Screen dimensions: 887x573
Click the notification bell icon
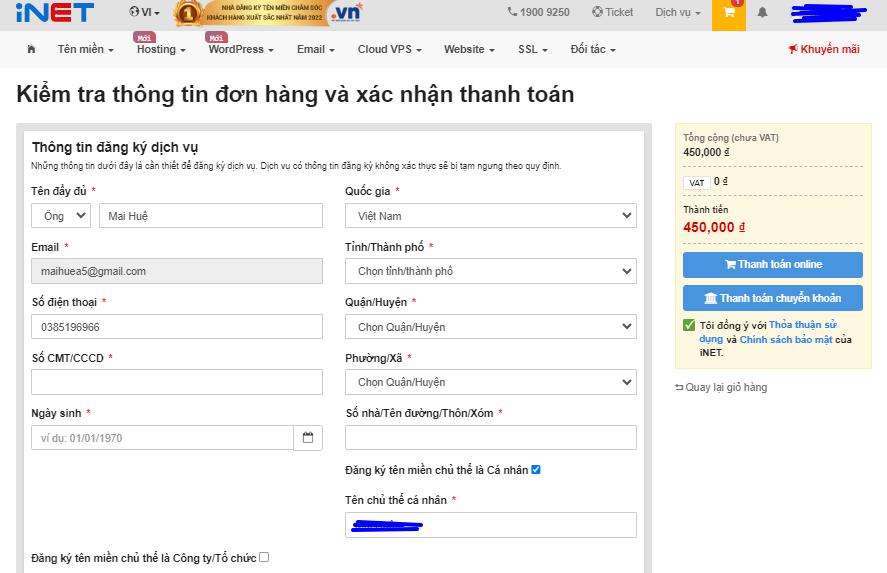click(763, 12)
